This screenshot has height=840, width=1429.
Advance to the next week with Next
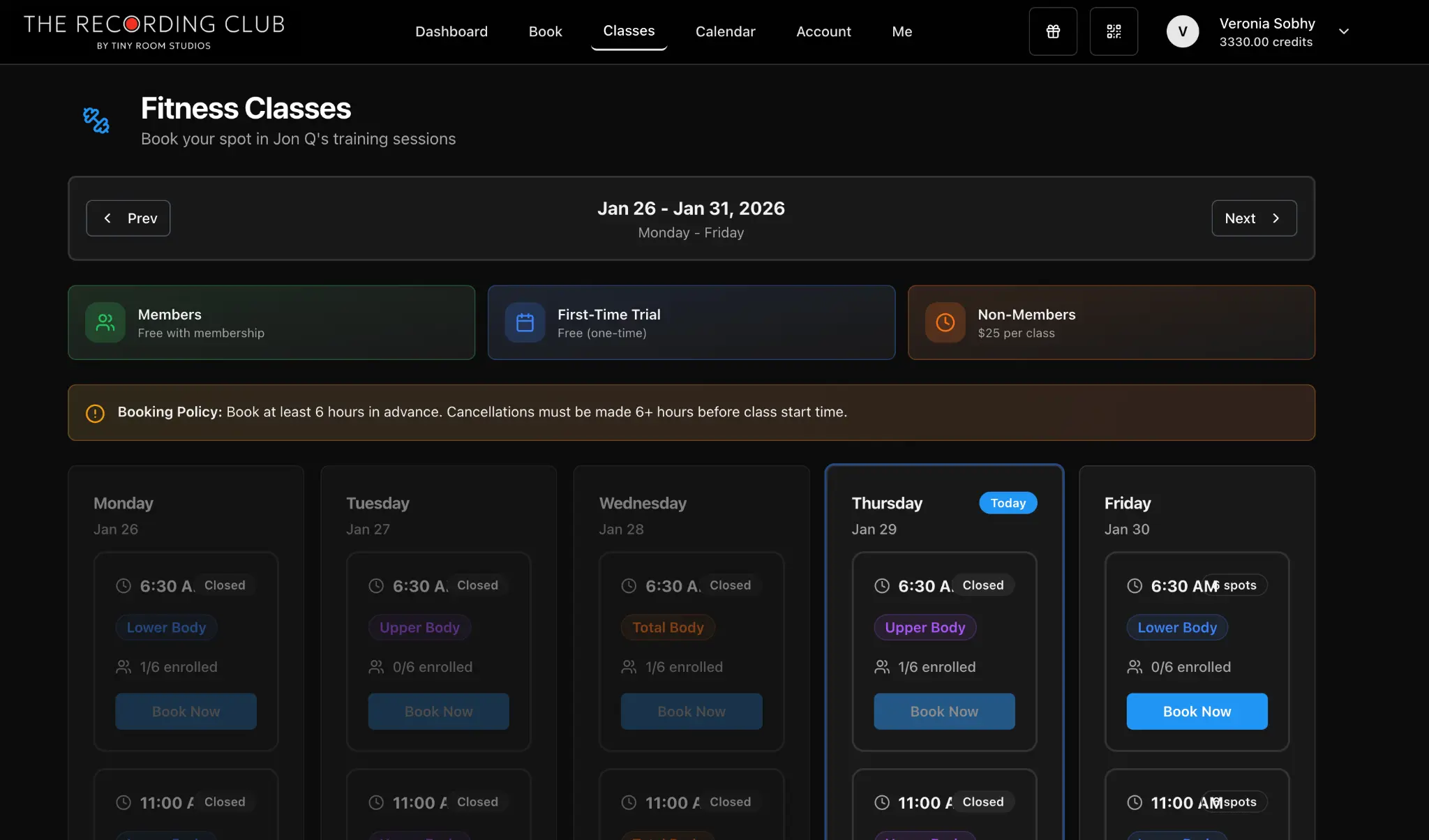pyautogui.click(x=1254, y=218)
